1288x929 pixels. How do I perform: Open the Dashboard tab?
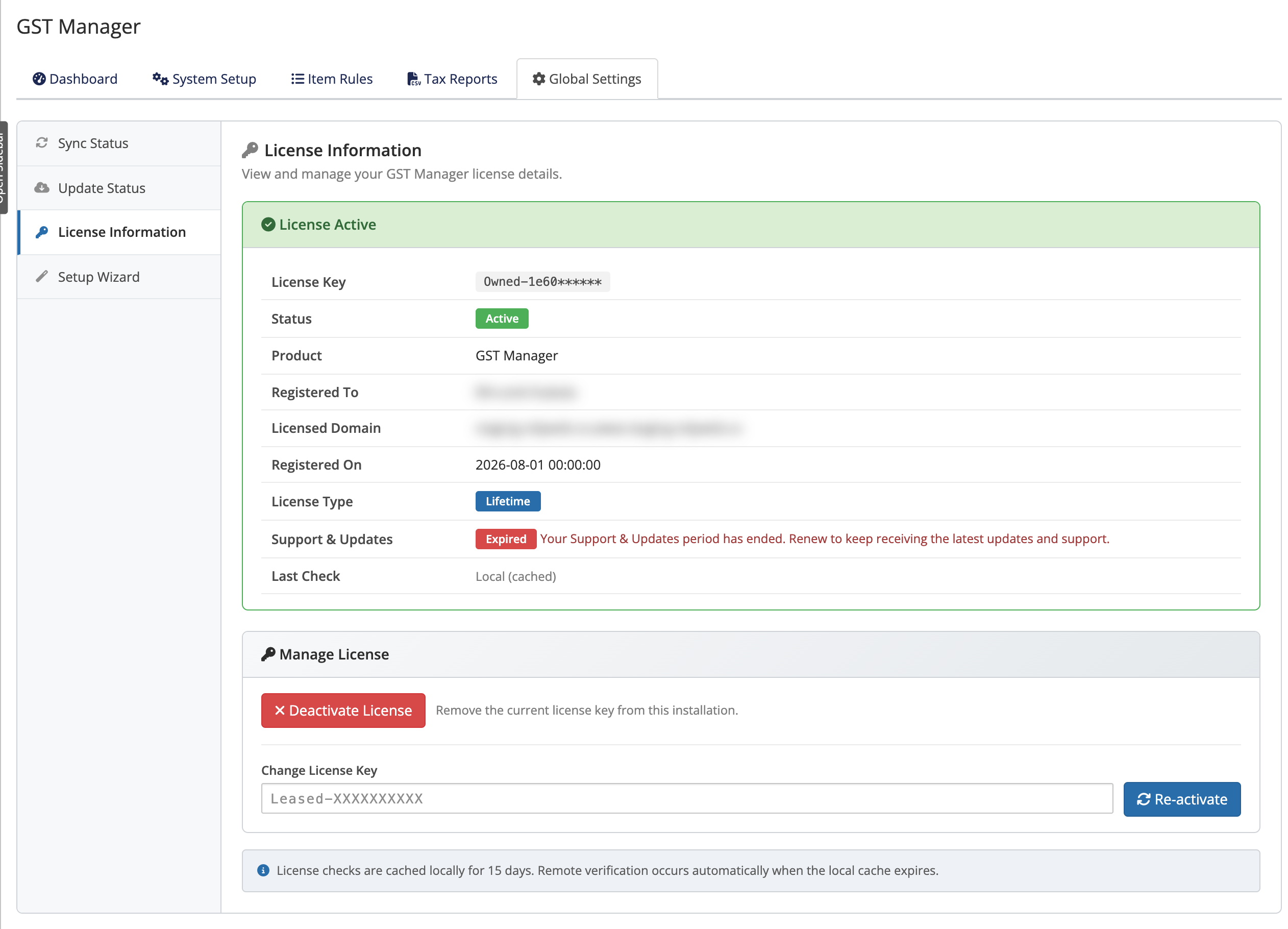tap(75, 79)
